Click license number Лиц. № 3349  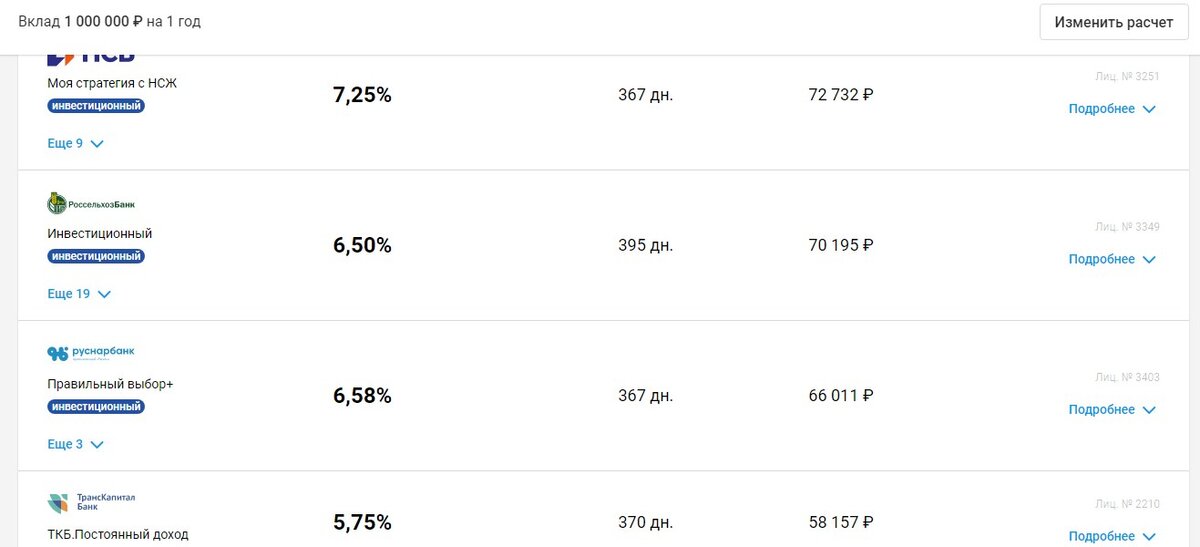(x=1127, y=227)
